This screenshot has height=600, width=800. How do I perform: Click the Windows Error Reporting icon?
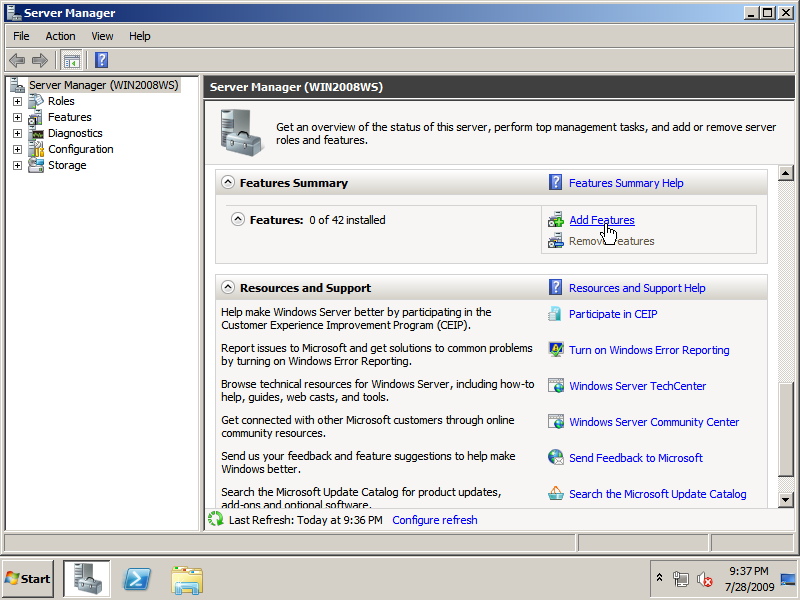pos(556,349)
